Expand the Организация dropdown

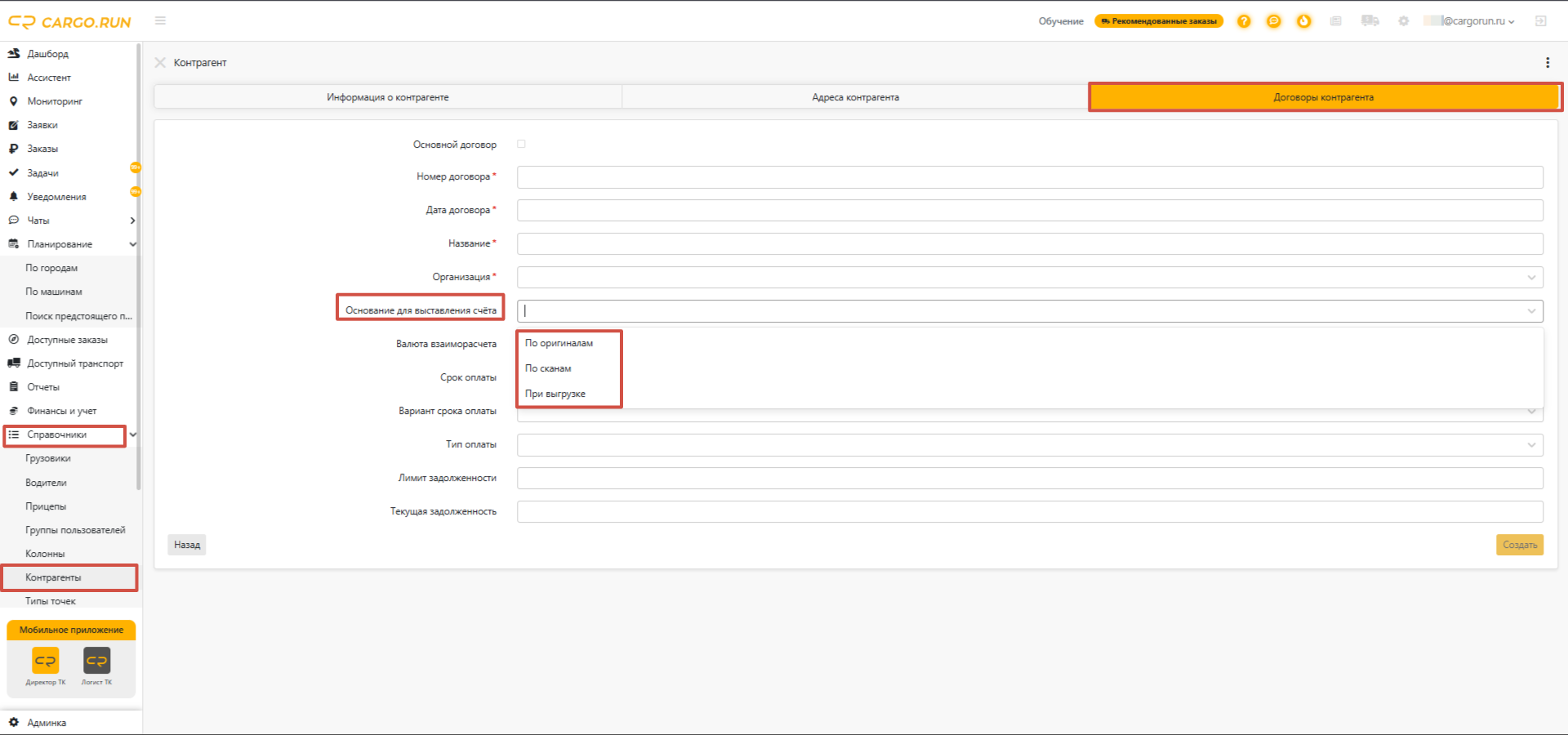click(1030, 277)
